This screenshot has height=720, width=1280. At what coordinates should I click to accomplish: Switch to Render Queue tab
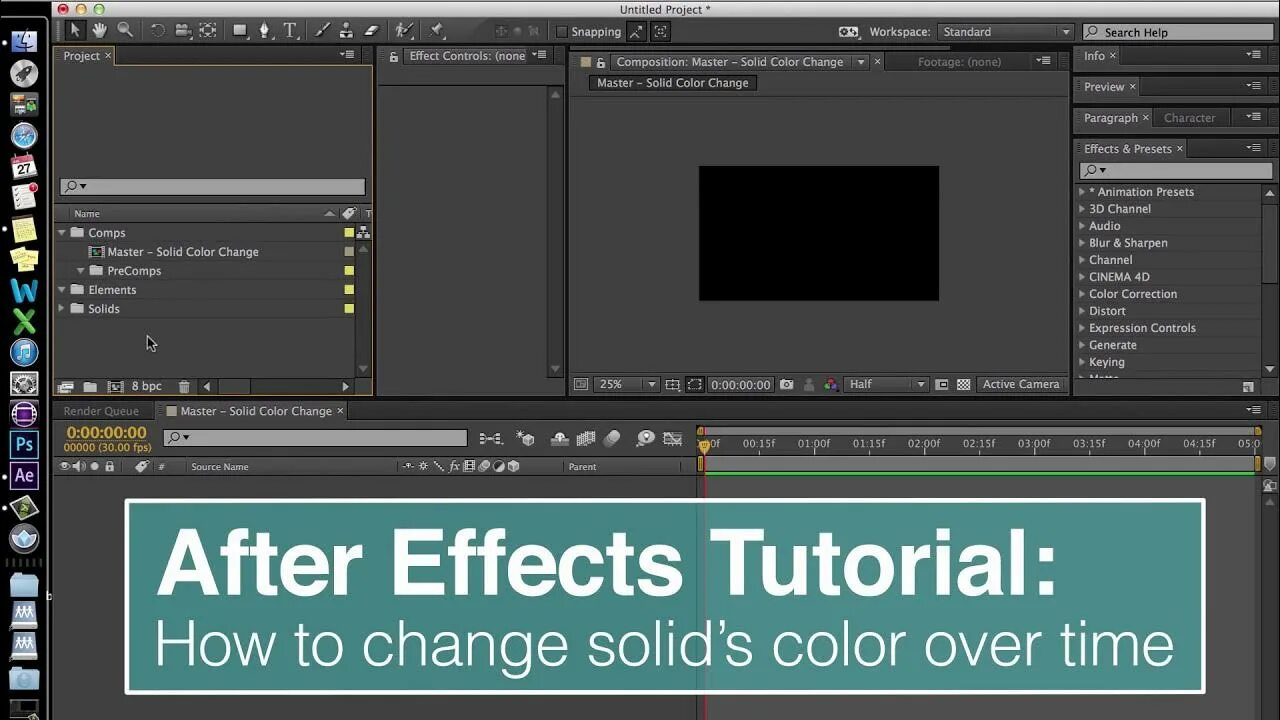click(x=101, y=411)
